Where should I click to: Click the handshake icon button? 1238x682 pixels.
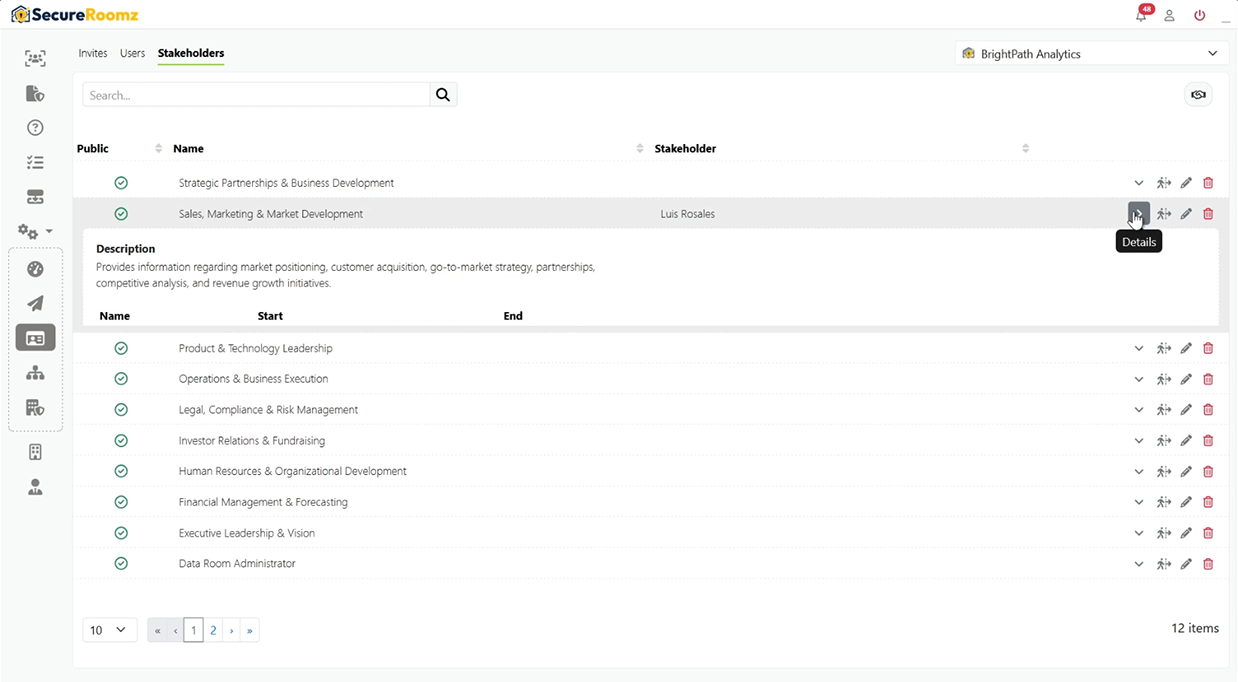(x=1198, y=95)
